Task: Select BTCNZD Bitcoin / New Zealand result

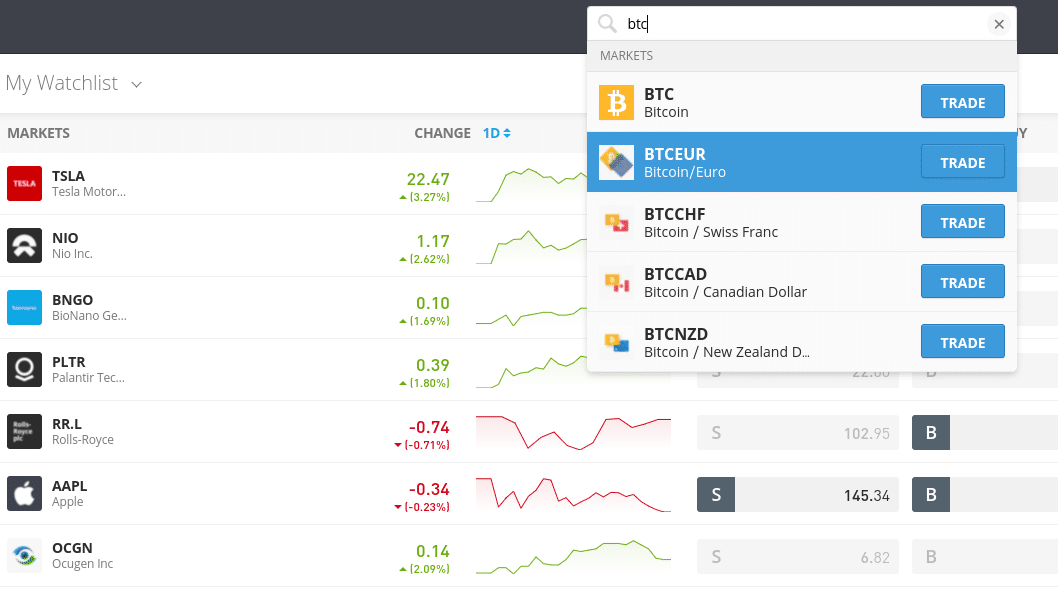Action: click(802, 342)
